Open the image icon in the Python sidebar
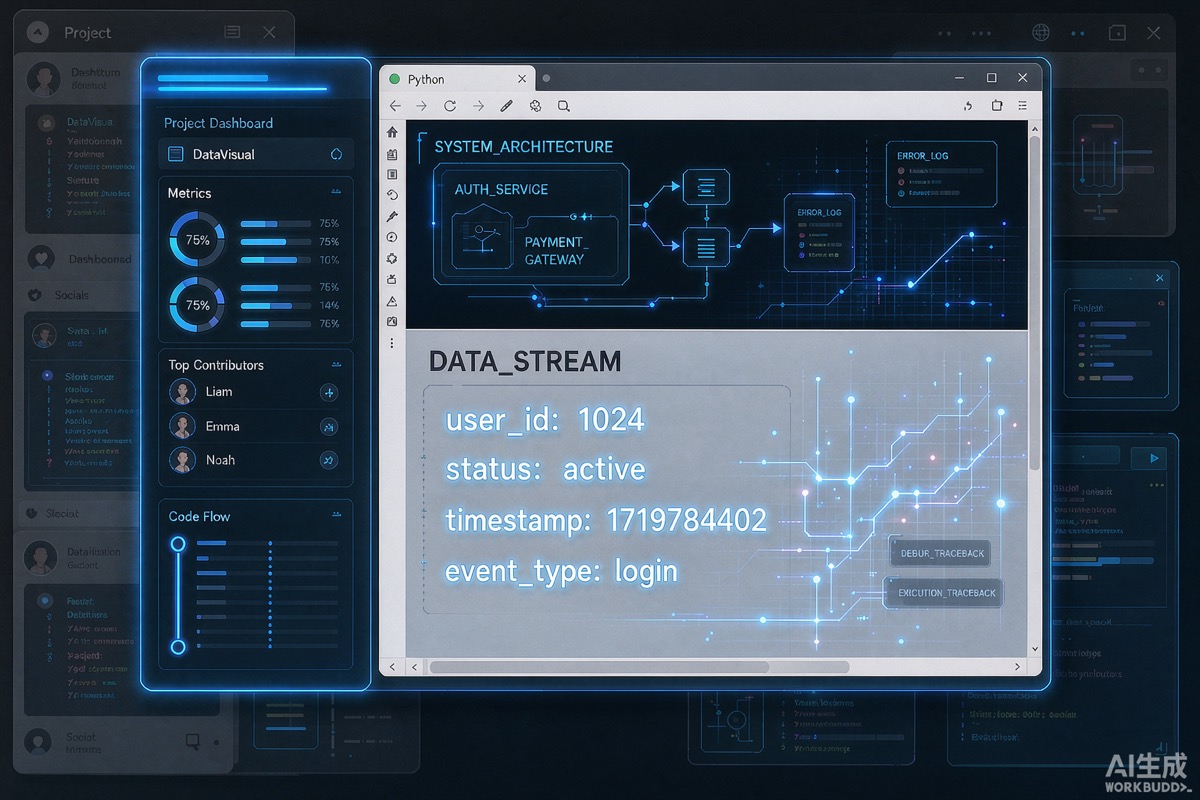 [392, 321]
